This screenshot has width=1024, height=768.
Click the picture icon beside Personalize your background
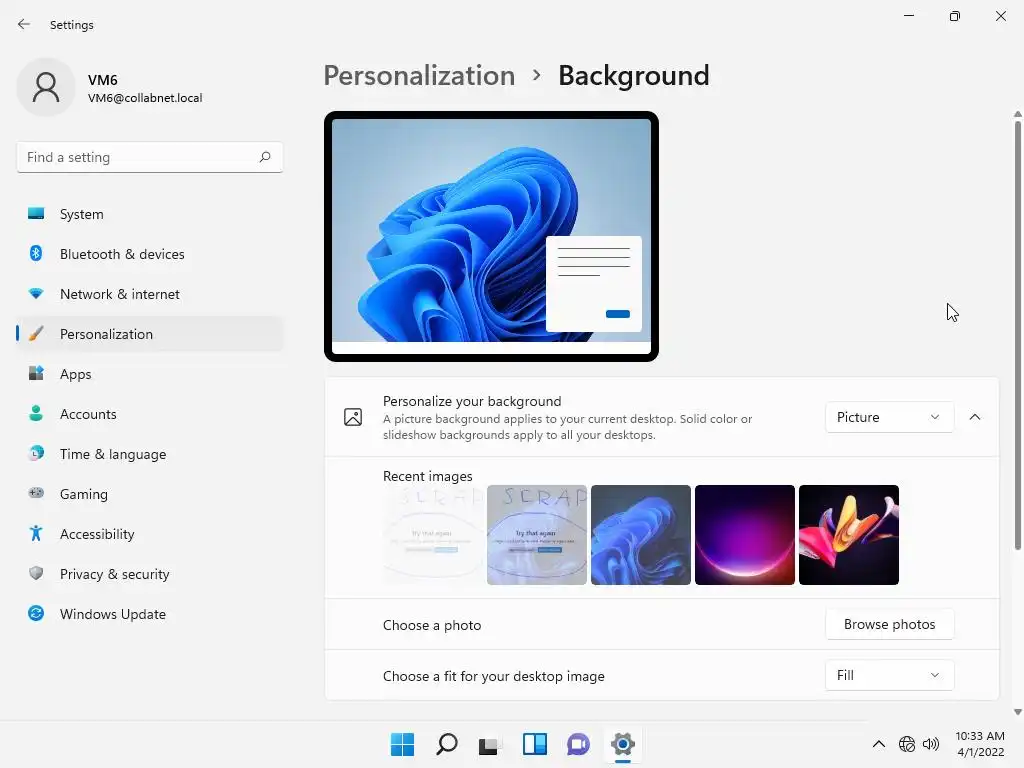353,417
